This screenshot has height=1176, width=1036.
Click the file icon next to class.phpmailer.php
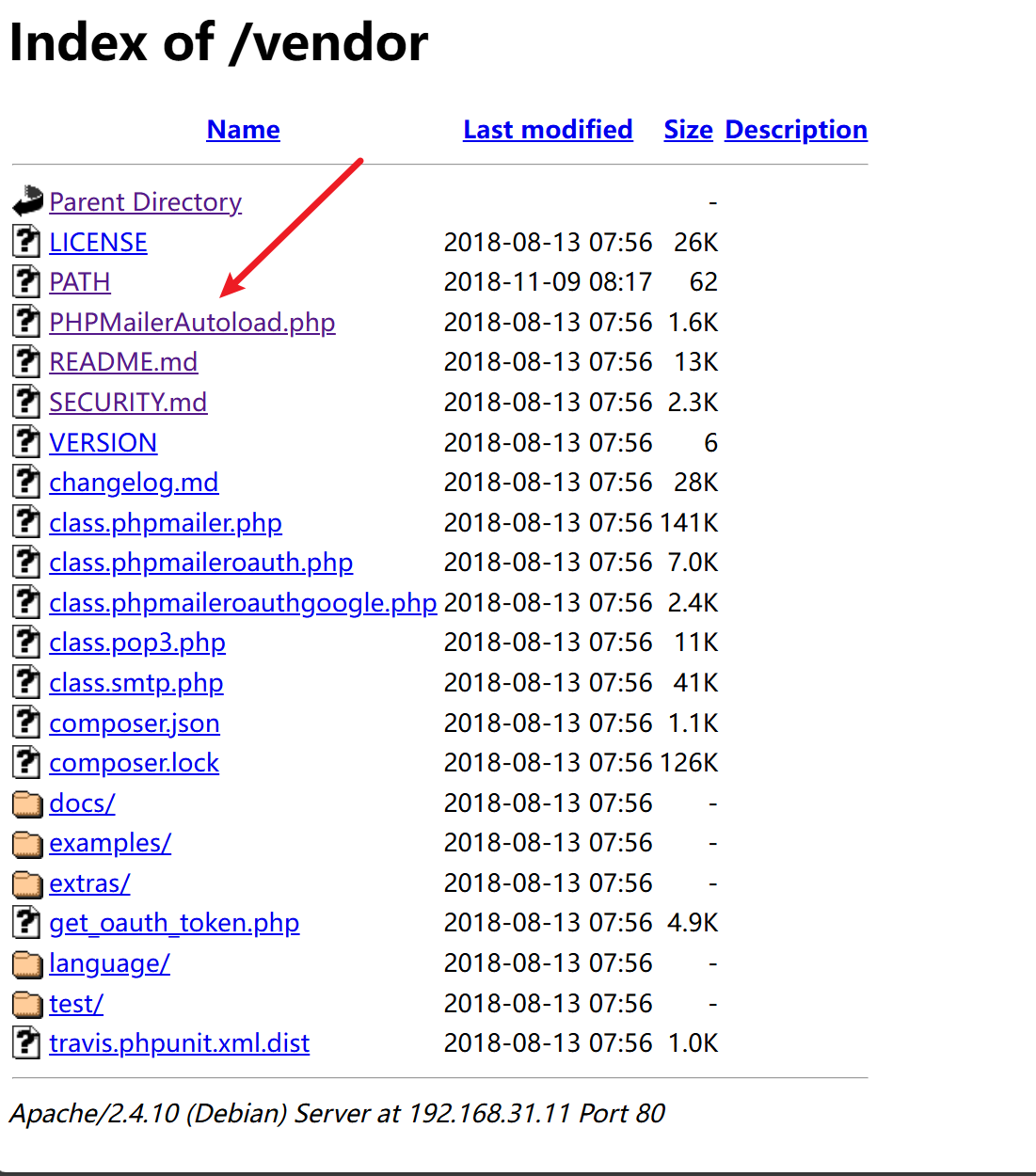(x=27, y=522)
